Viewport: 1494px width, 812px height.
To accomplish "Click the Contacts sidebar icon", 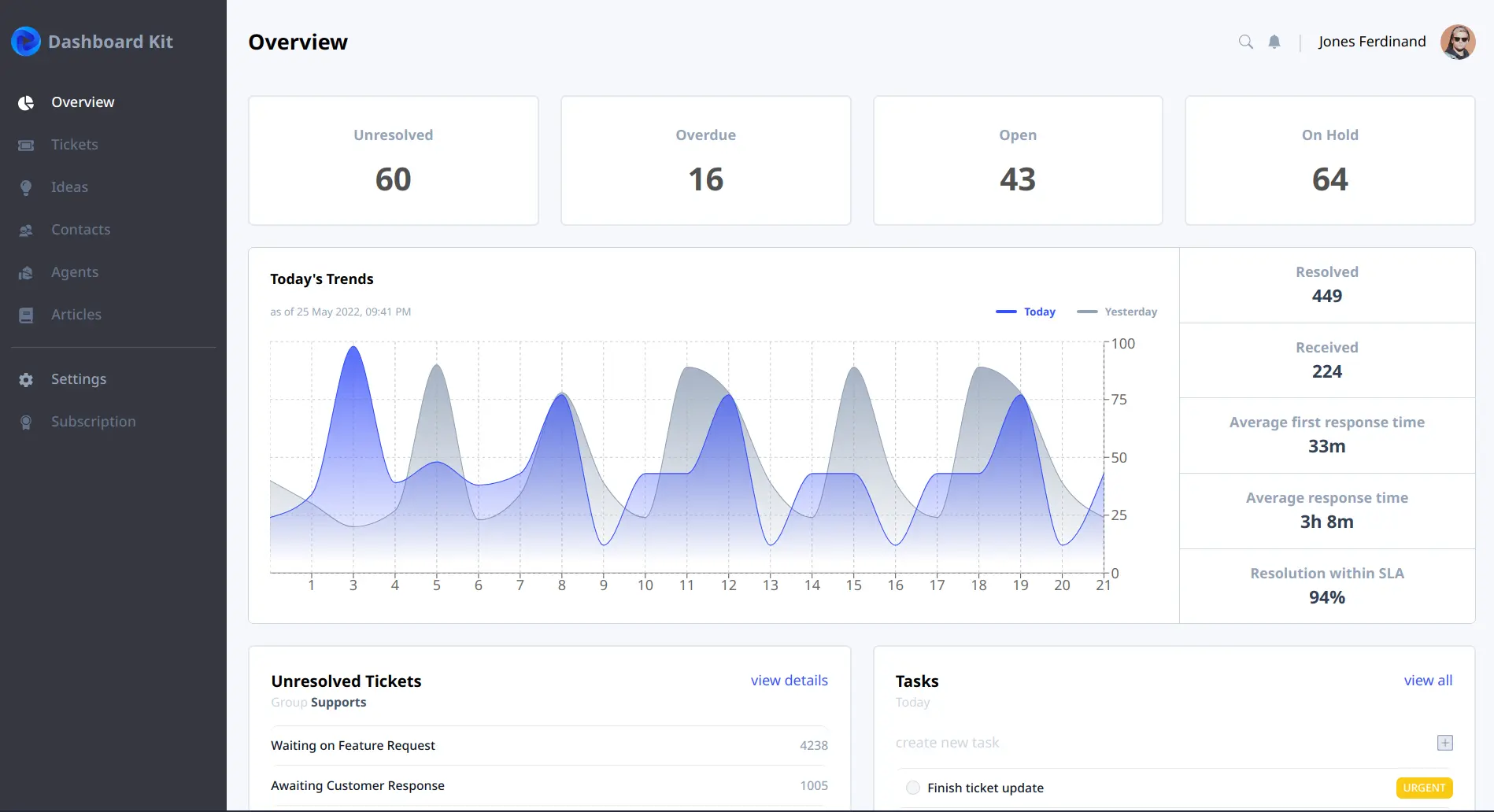I will pos(26,230).
